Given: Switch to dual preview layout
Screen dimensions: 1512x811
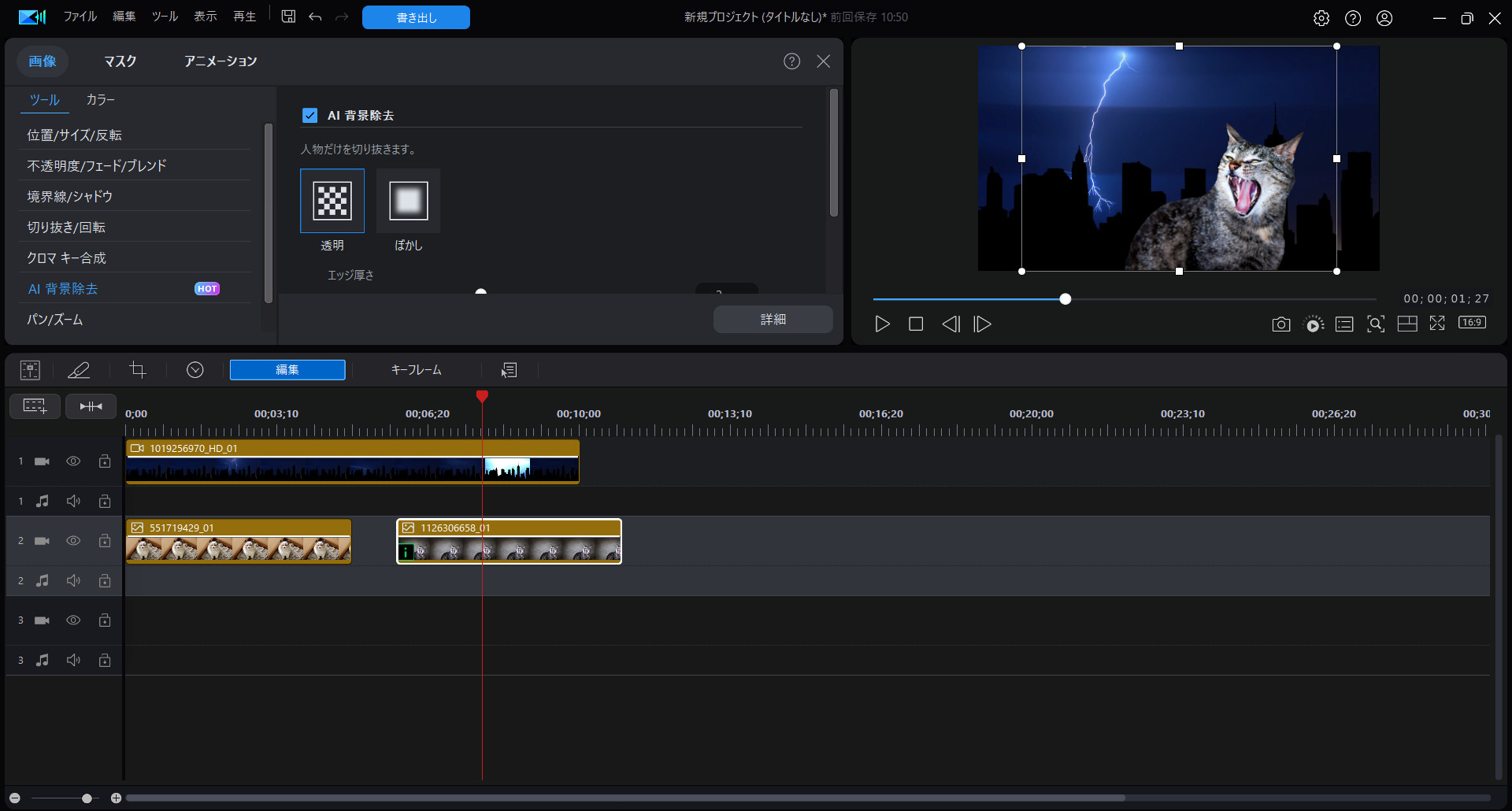Looking at the screenshot, I should pos(1407,323).
